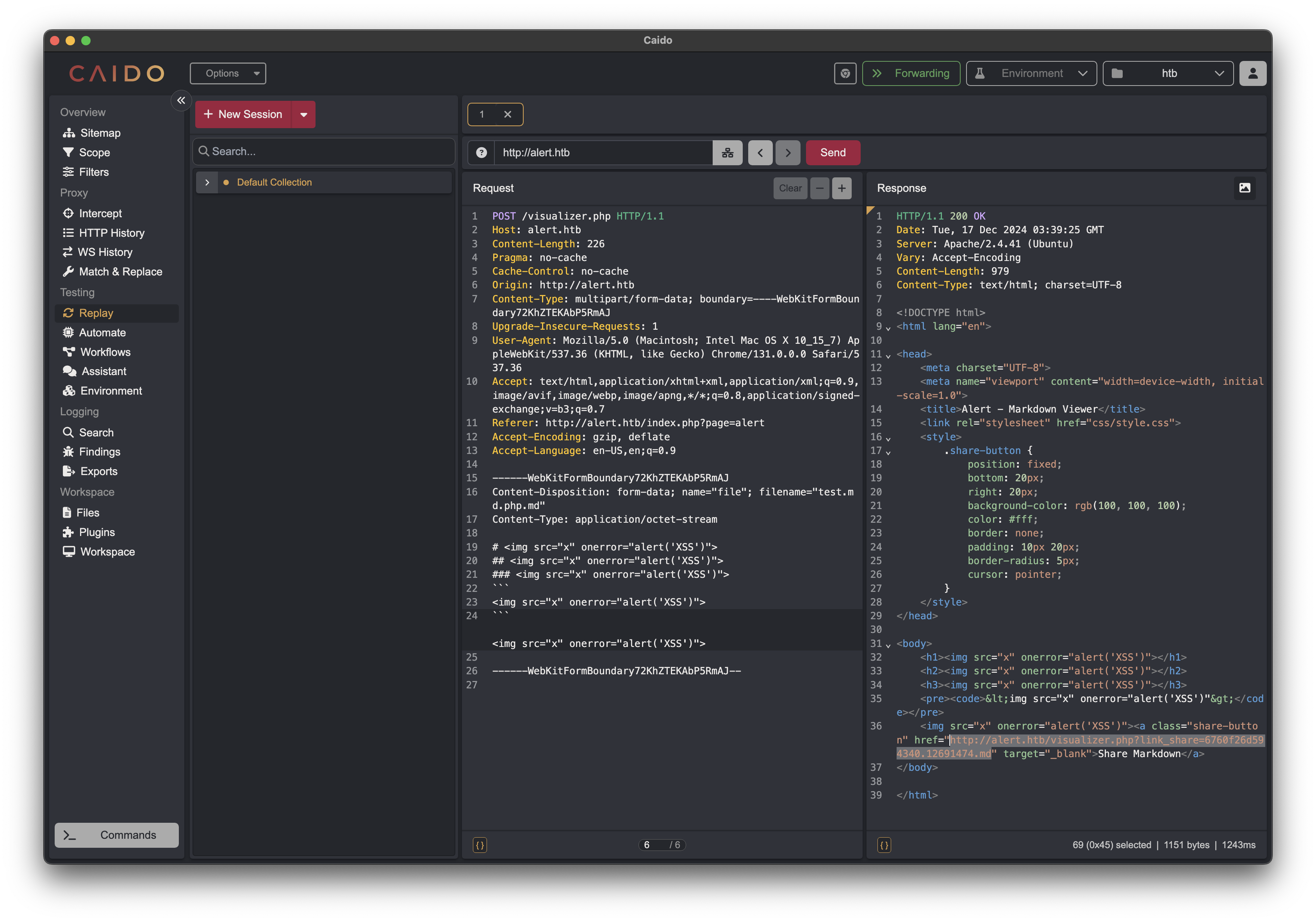The image size is (1316, 922).
Task: Click the help question mark icon
Action: [x=481, y=152]
